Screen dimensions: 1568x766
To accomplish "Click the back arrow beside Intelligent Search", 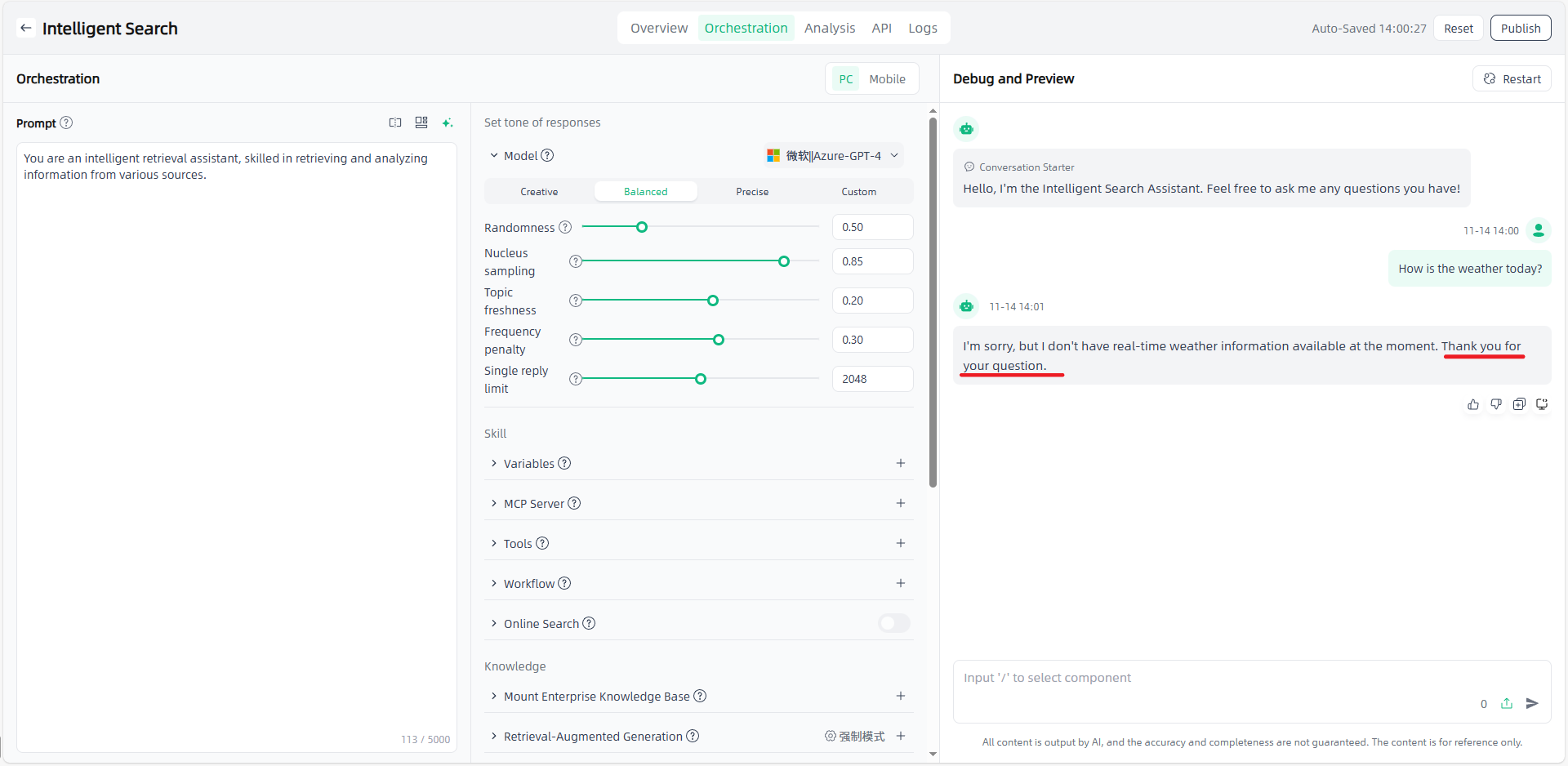I will tap(26, 28).
